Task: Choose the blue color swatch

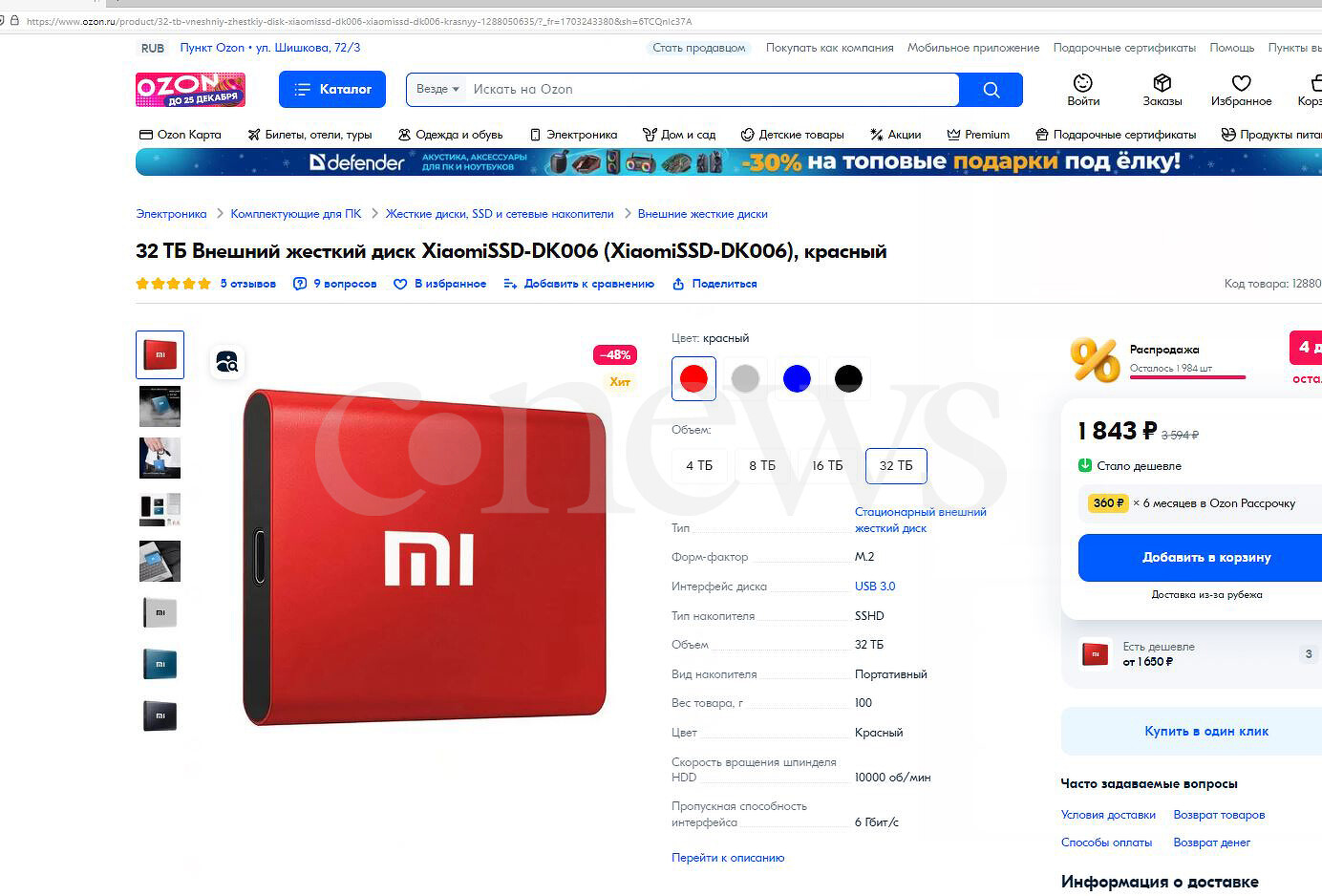Action: 797,378
